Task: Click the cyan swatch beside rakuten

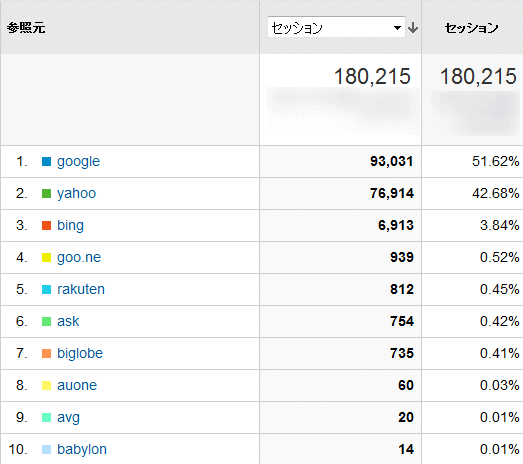Action: [46, 289]
